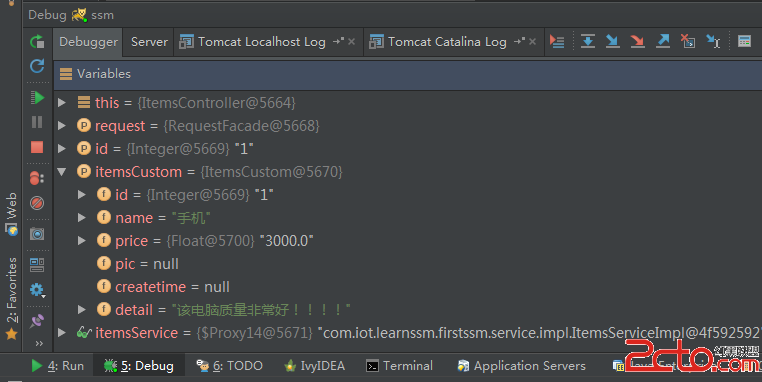The height and width of the screenshot is (382, 762).
Task: Click pin icon on Tomcat Catalina Log tab
Action: coord(519,42)
